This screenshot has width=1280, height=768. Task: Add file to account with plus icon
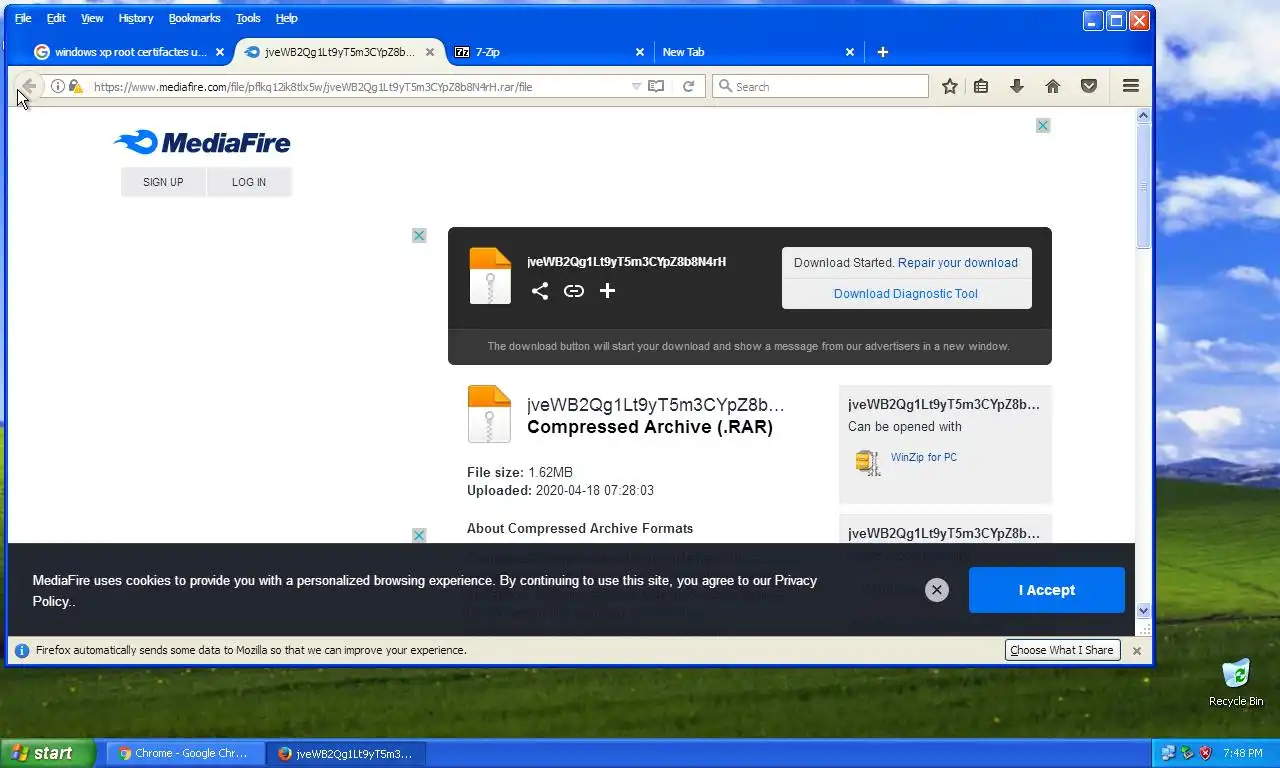click(607, 291)
